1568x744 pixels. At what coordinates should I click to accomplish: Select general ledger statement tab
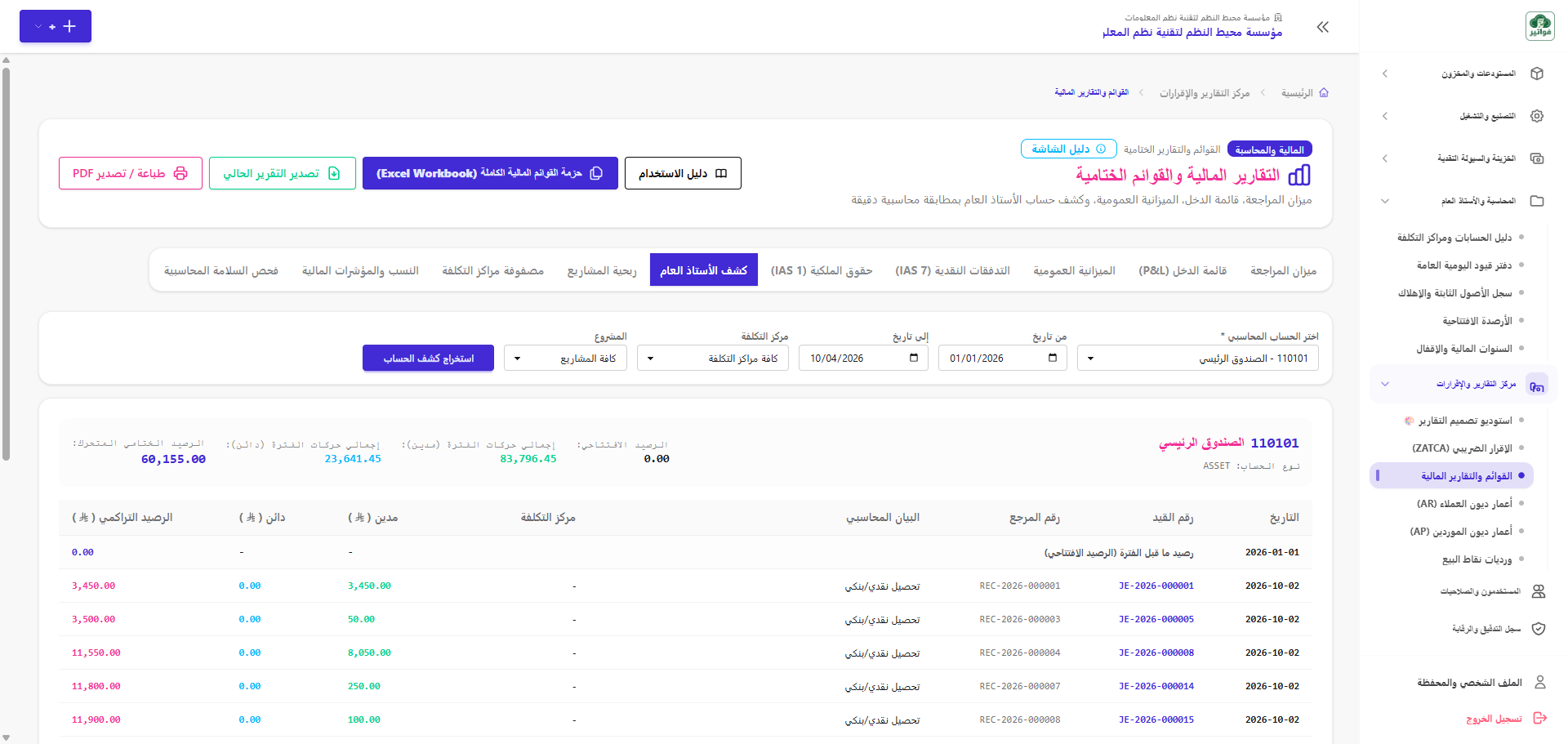click(704, 270)
